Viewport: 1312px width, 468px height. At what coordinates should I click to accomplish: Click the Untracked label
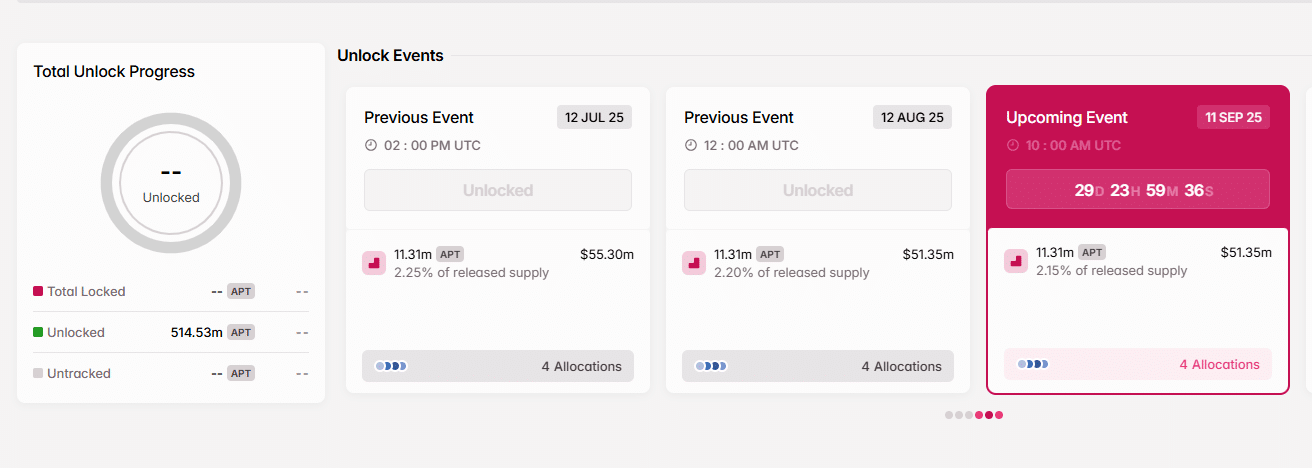point(79,373)
